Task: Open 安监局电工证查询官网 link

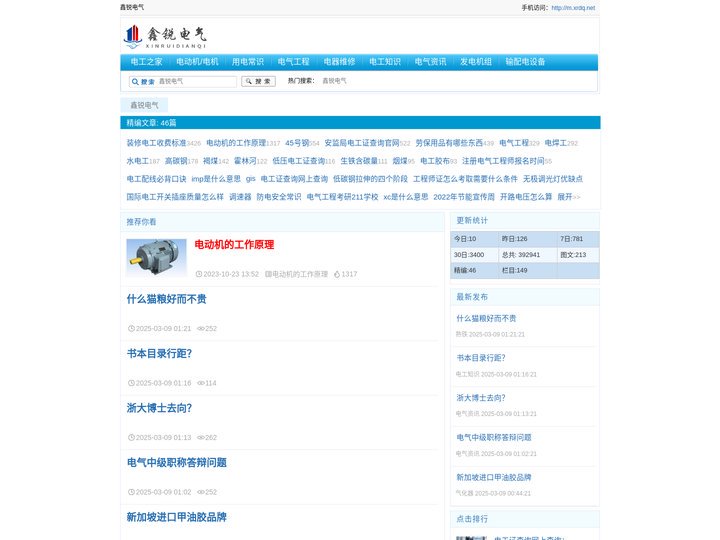Action: click(x=362, y=143)
